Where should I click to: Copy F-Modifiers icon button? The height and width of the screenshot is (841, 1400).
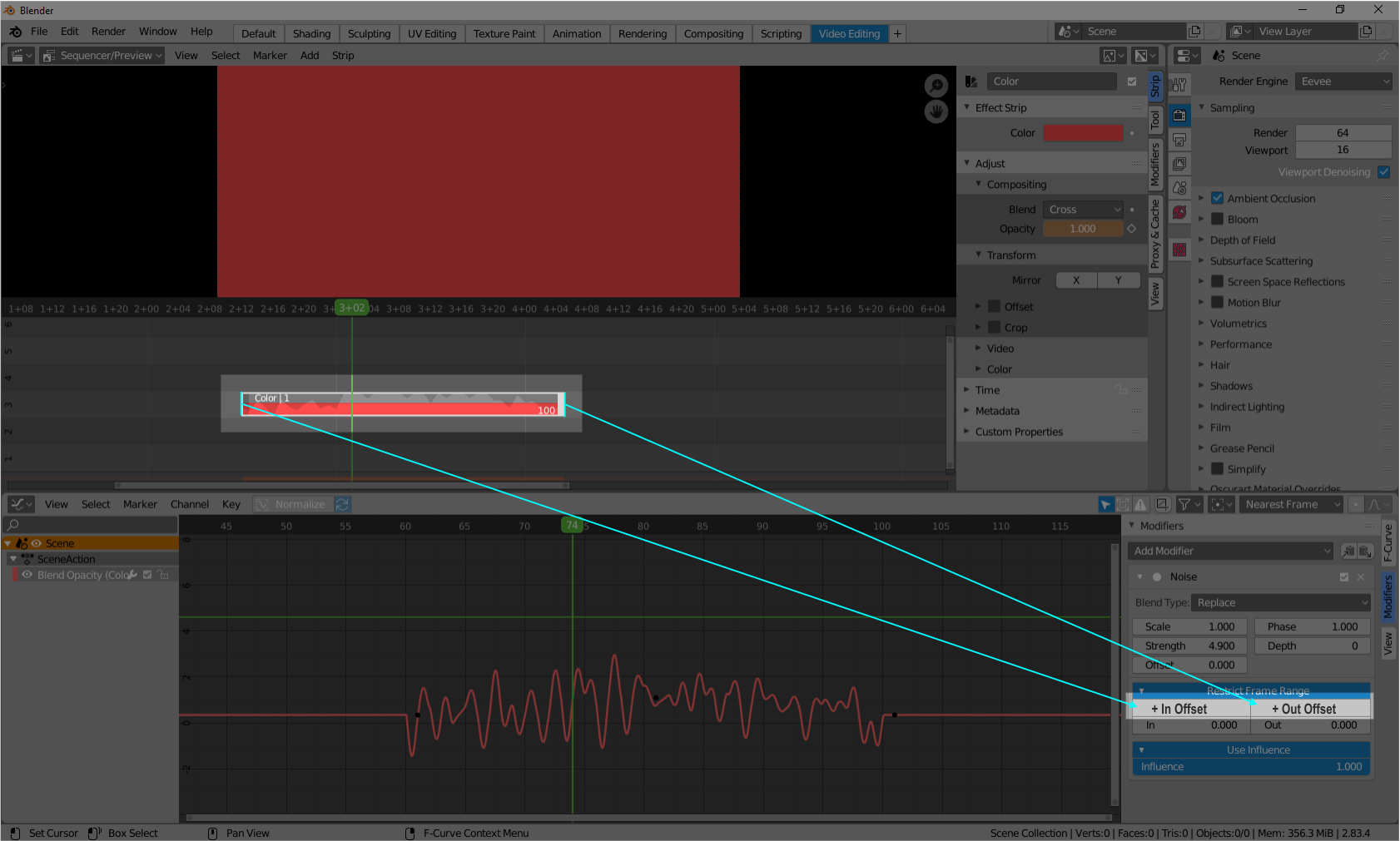coord(1348,551)
